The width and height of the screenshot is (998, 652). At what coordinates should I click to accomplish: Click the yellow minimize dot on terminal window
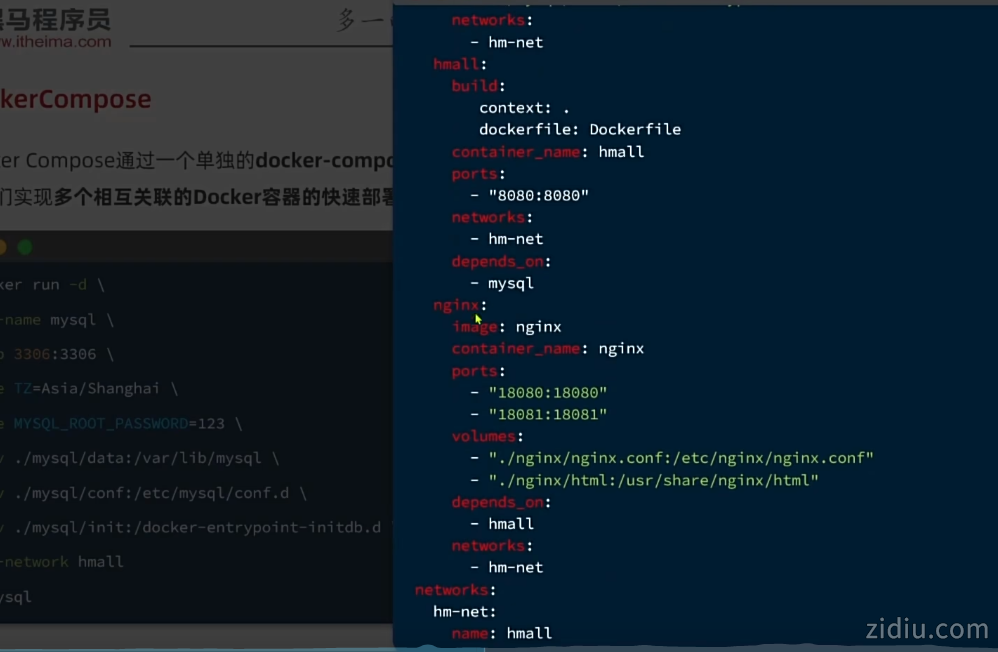point(3,247)
